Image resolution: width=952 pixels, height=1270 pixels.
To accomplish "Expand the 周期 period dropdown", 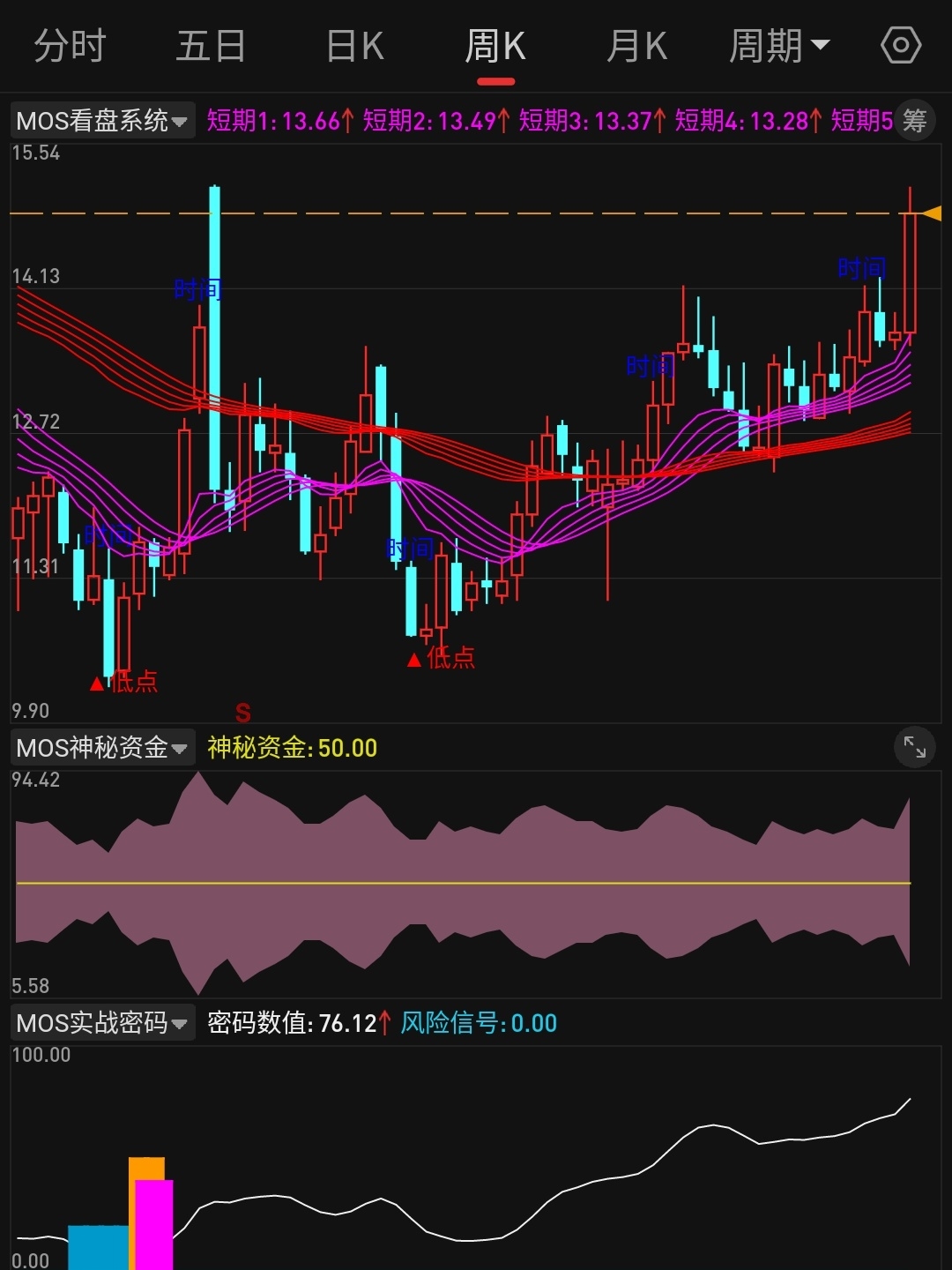I will pyautogui.click(x=779, y=46).
